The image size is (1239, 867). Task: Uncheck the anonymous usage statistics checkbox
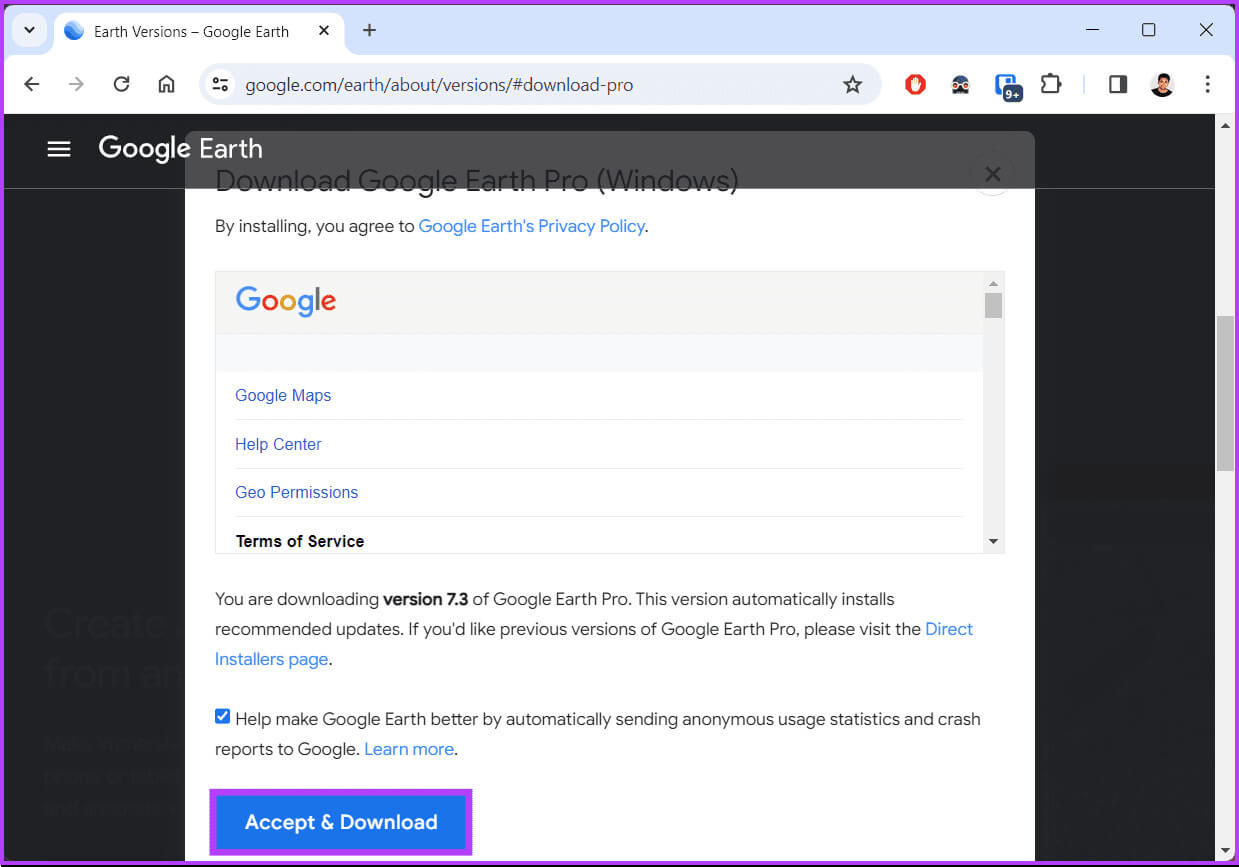222,716
